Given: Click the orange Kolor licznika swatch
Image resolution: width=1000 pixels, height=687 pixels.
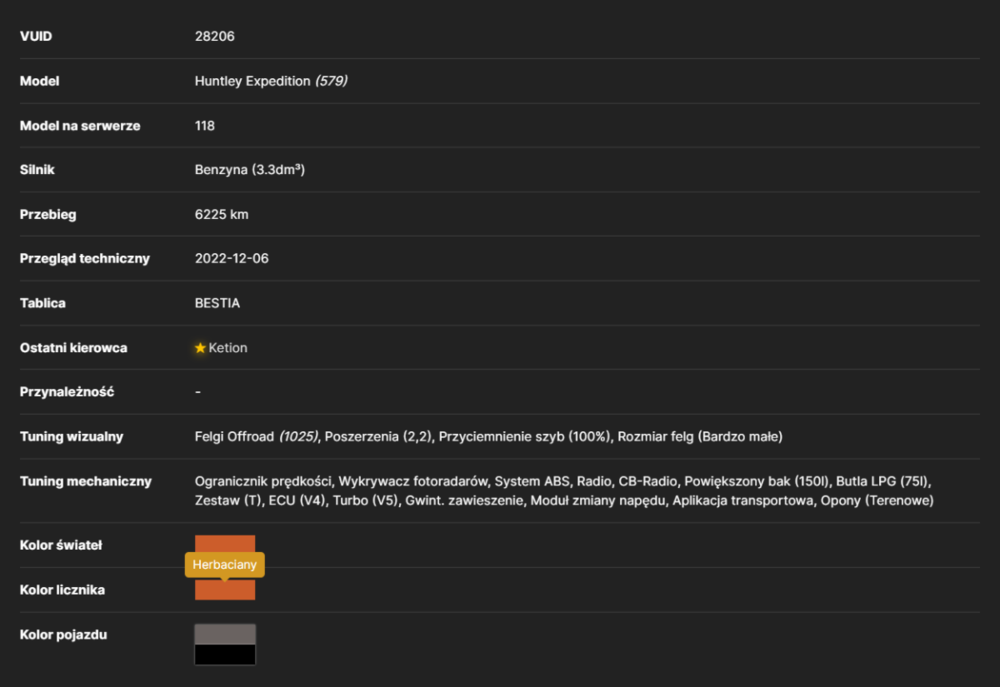Looking at the screenshot, I should [x=225, y=590].
